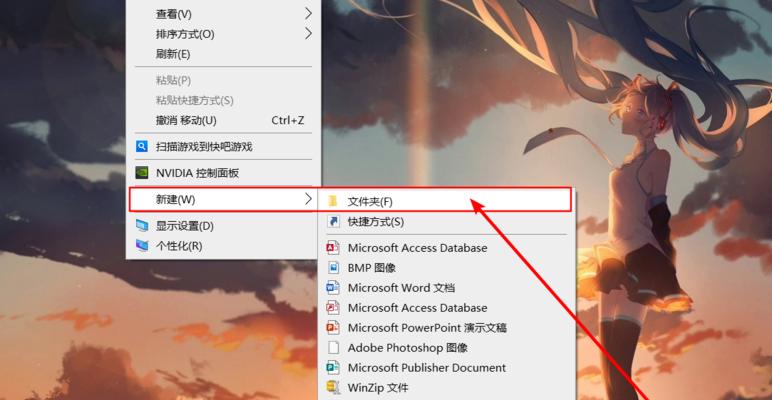772x400 pixels.
Task: Pick Microsoft Access Database below Word 文档
Action: [x=447, y=308]
